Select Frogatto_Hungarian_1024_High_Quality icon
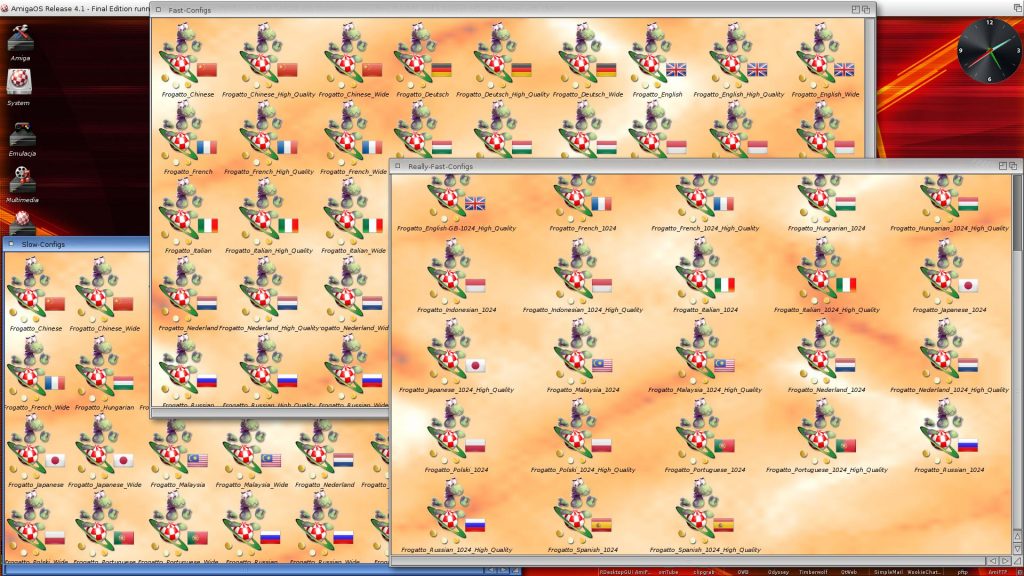Image resolution: width=1024 pixels, height=576 pixels. (949, 203)
